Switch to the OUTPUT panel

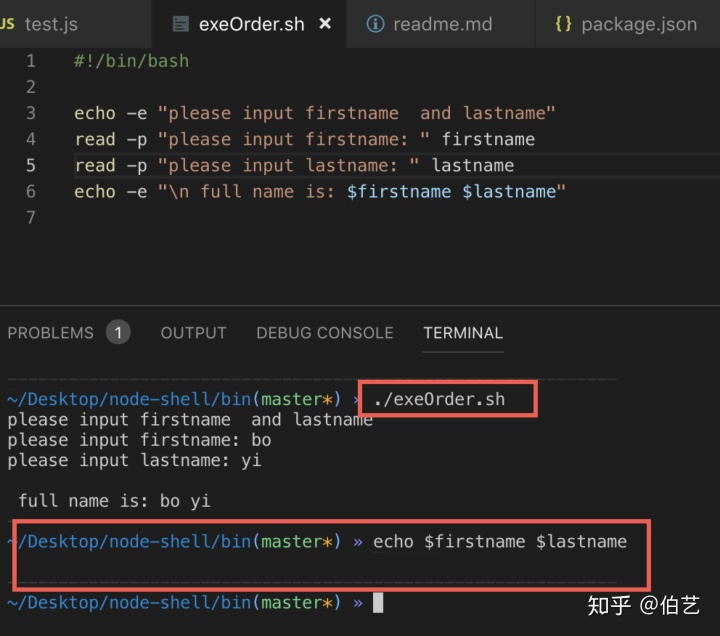click(193, 333)
